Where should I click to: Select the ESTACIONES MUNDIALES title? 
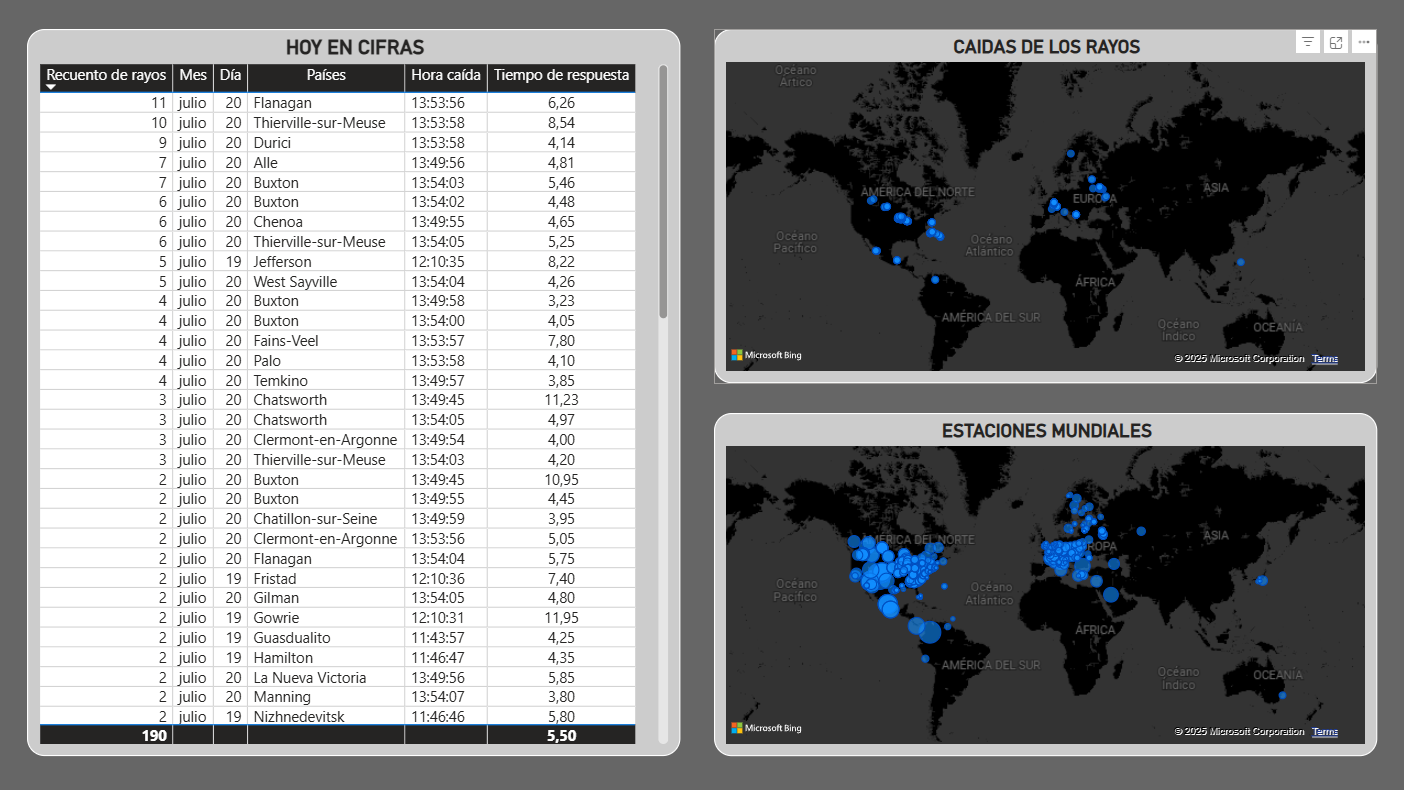[x=1046, y=431]
